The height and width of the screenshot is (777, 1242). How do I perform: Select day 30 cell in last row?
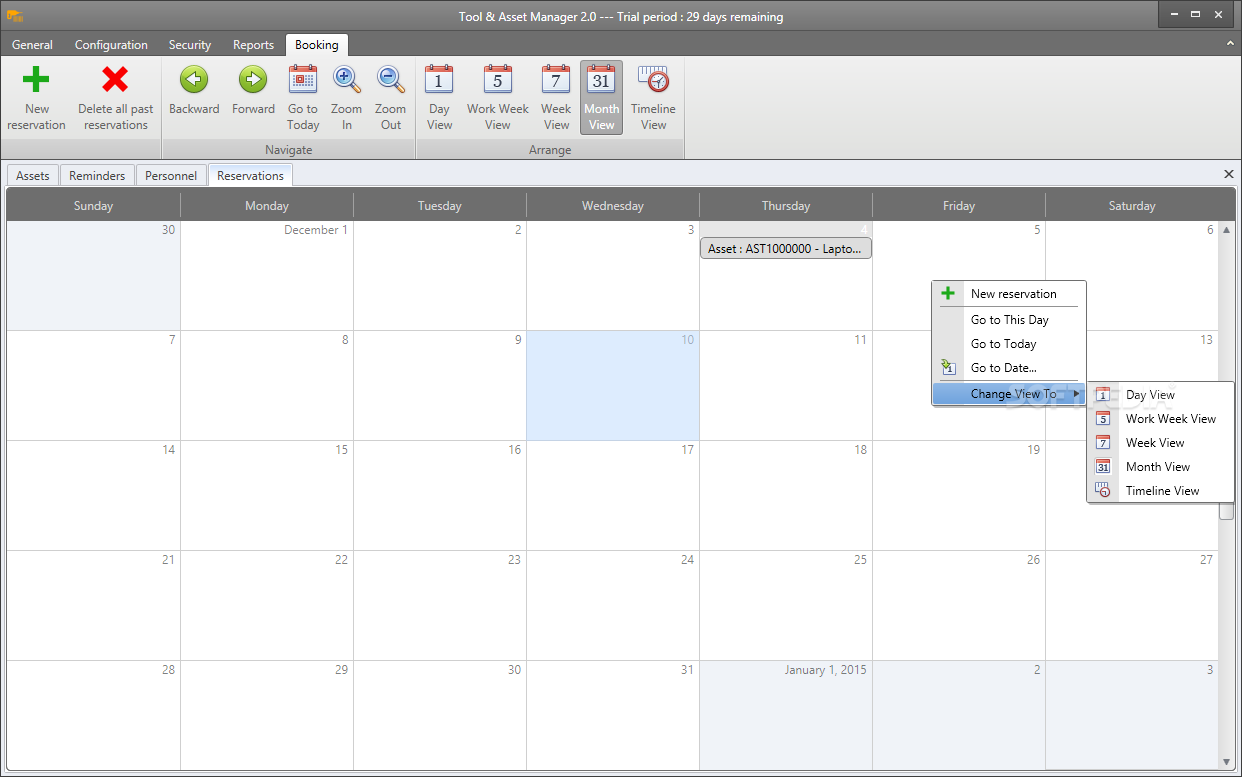(x=440, y=715)
